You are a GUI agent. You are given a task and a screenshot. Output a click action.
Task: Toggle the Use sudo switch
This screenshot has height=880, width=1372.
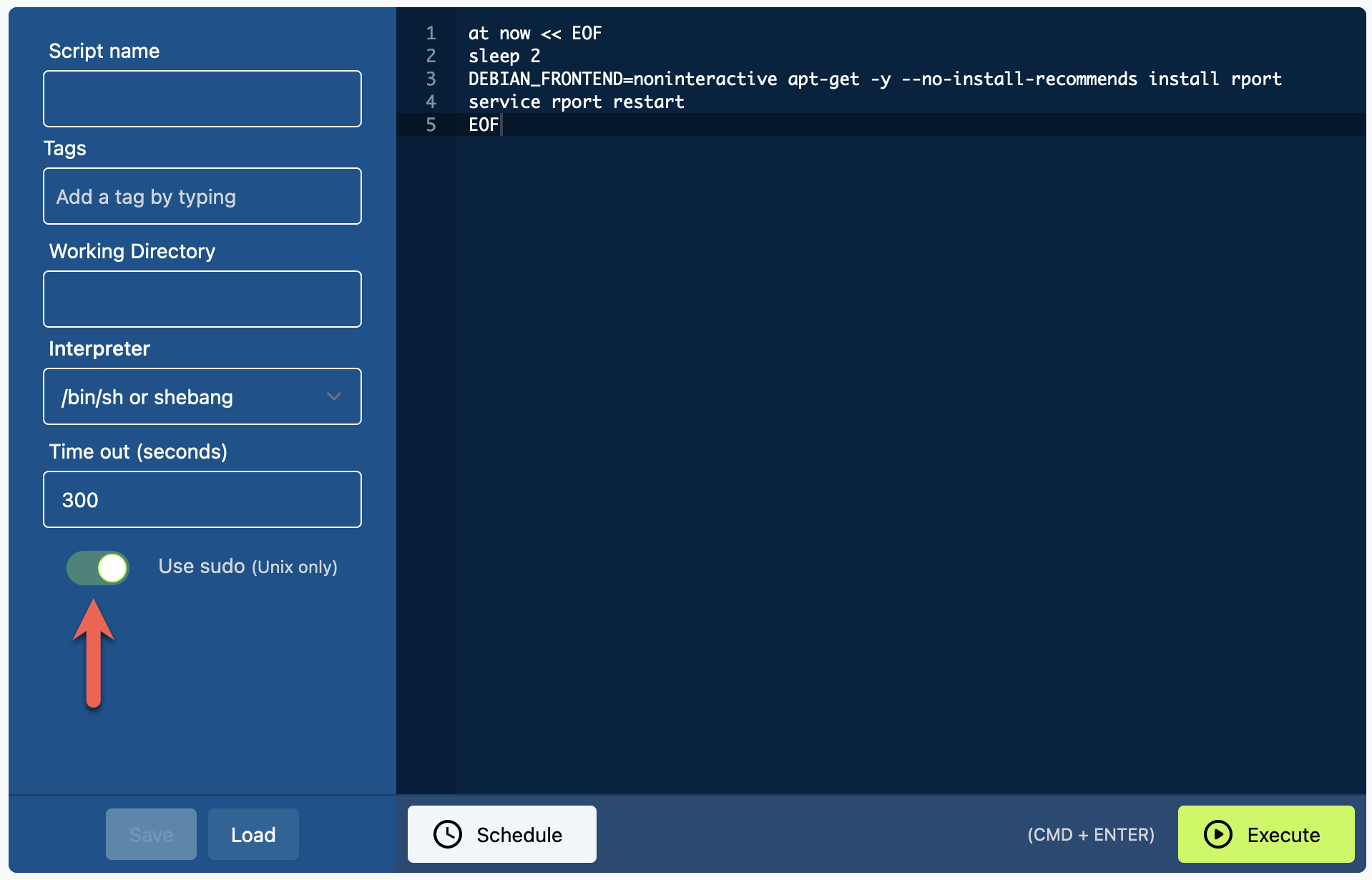(x=98, y=568)
